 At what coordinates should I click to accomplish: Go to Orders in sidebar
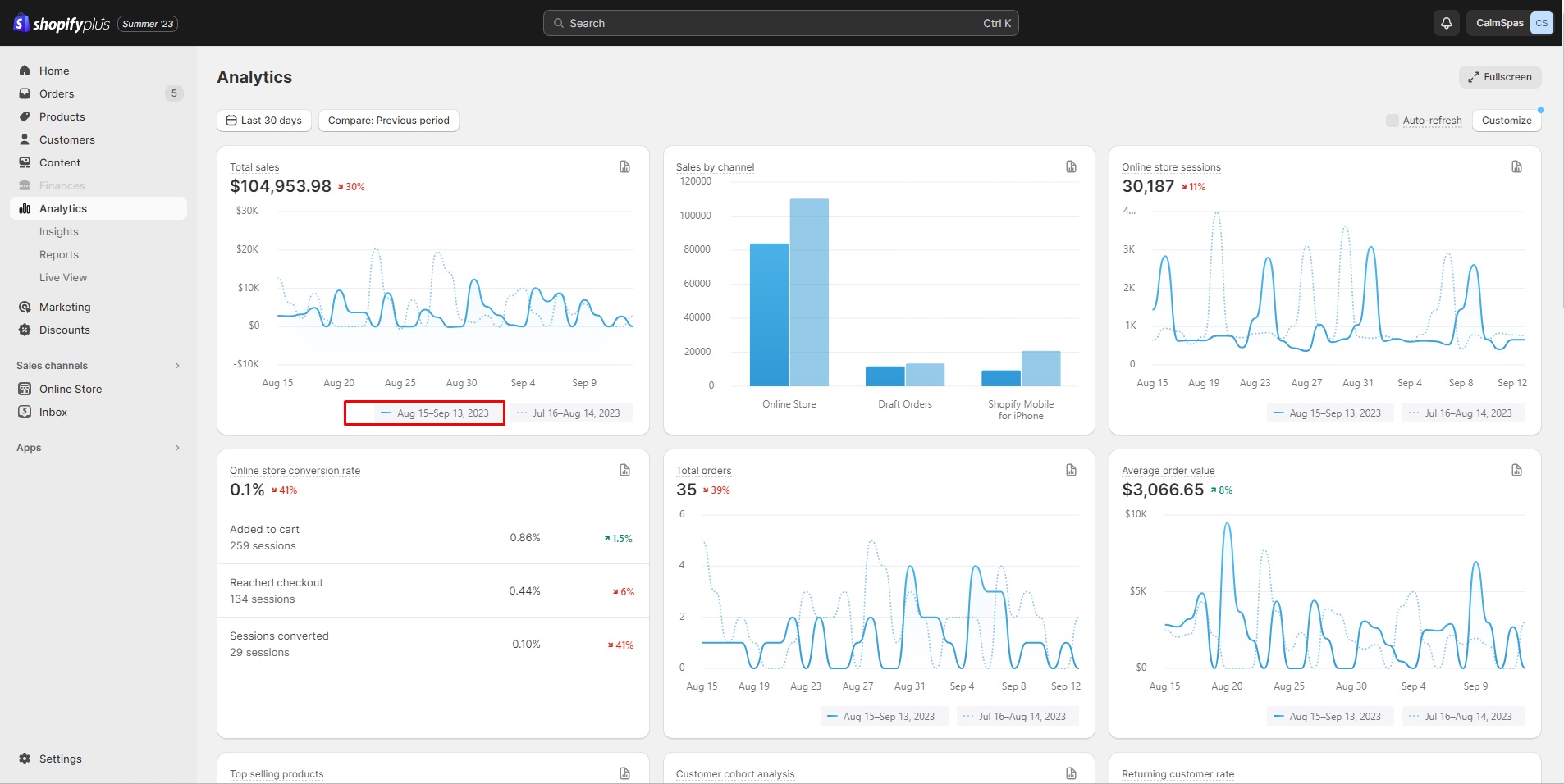tap(57, 93)
